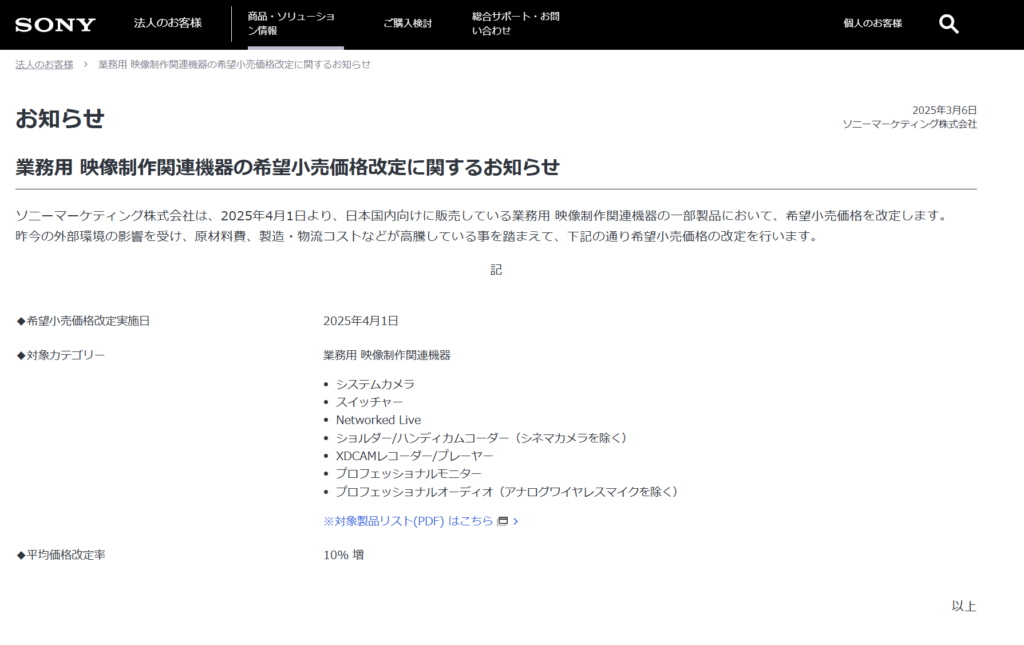
Task: Open 法人のお客様 header menu
Action: coord(168,23)
